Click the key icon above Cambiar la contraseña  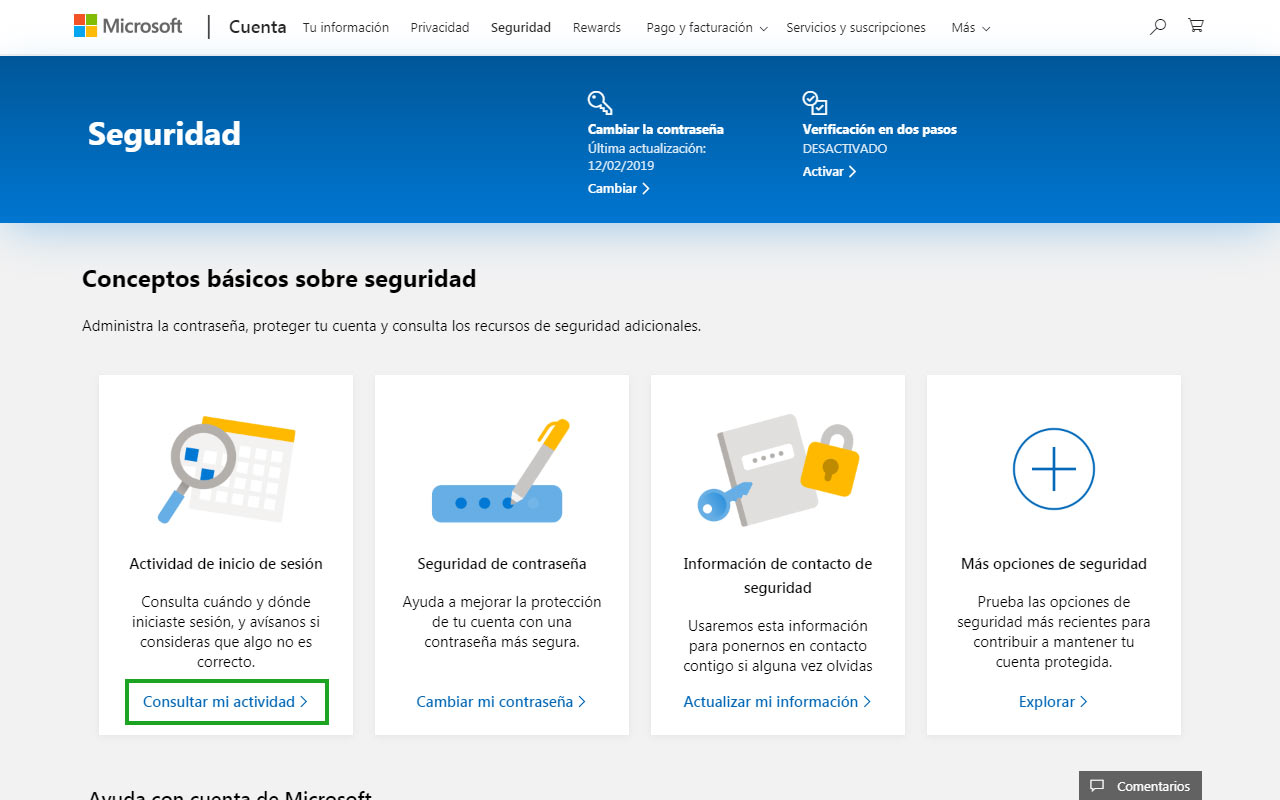[x=600, y=102]
